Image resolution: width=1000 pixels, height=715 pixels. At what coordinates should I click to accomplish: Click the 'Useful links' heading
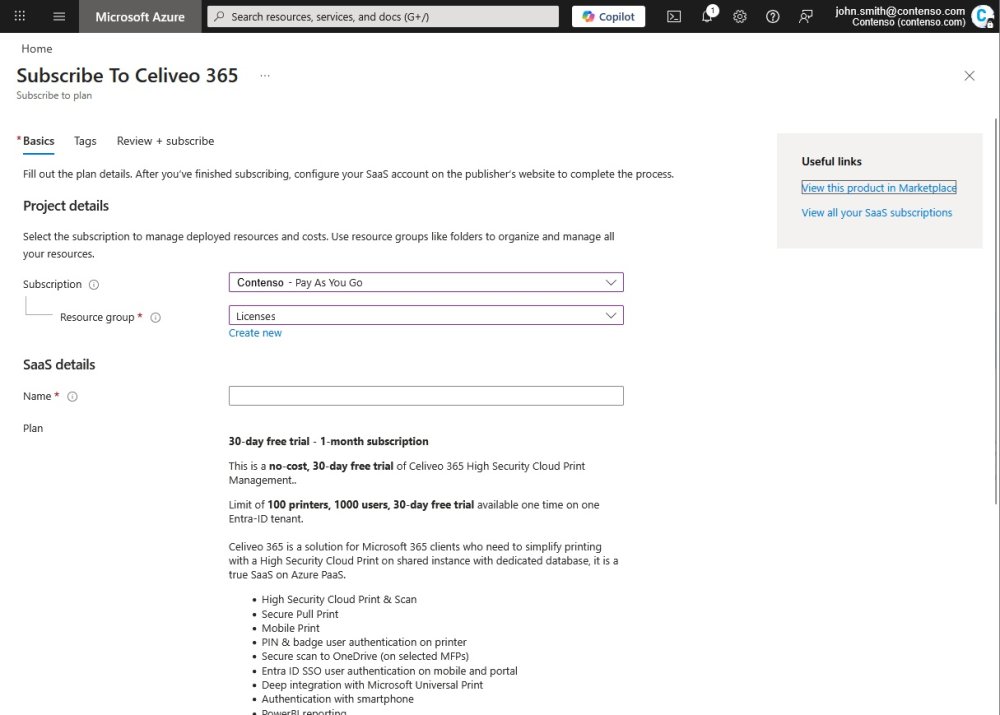(832, 161)
